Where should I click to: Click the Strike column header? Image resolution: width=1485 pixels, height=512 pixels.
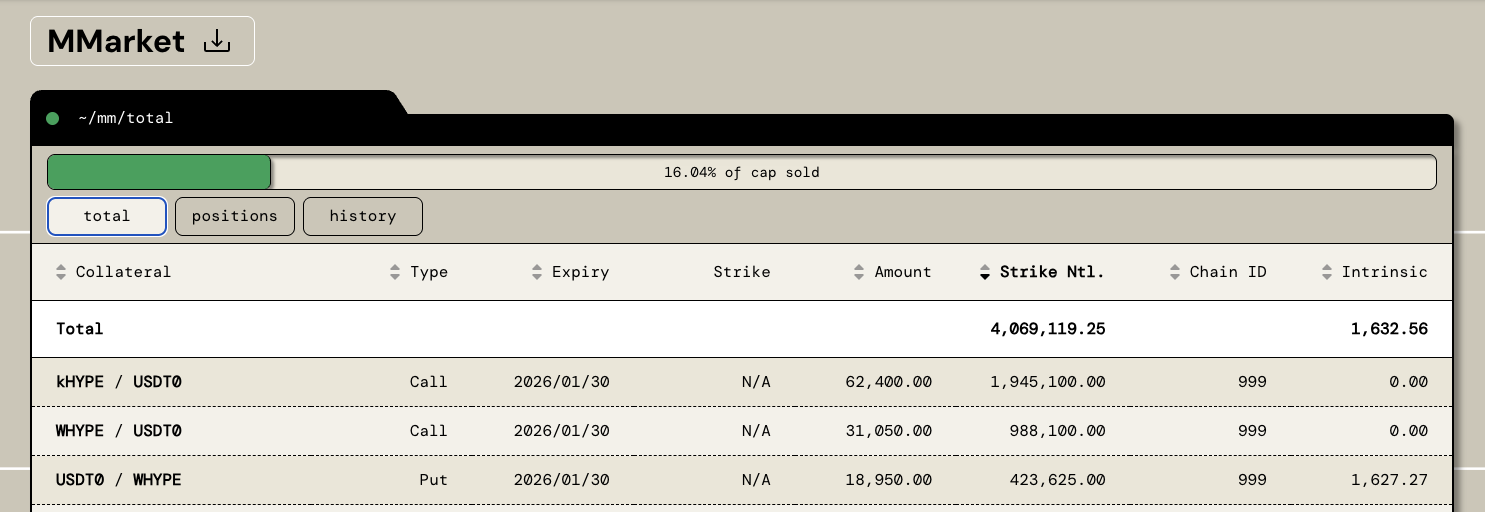pos(741,272)
